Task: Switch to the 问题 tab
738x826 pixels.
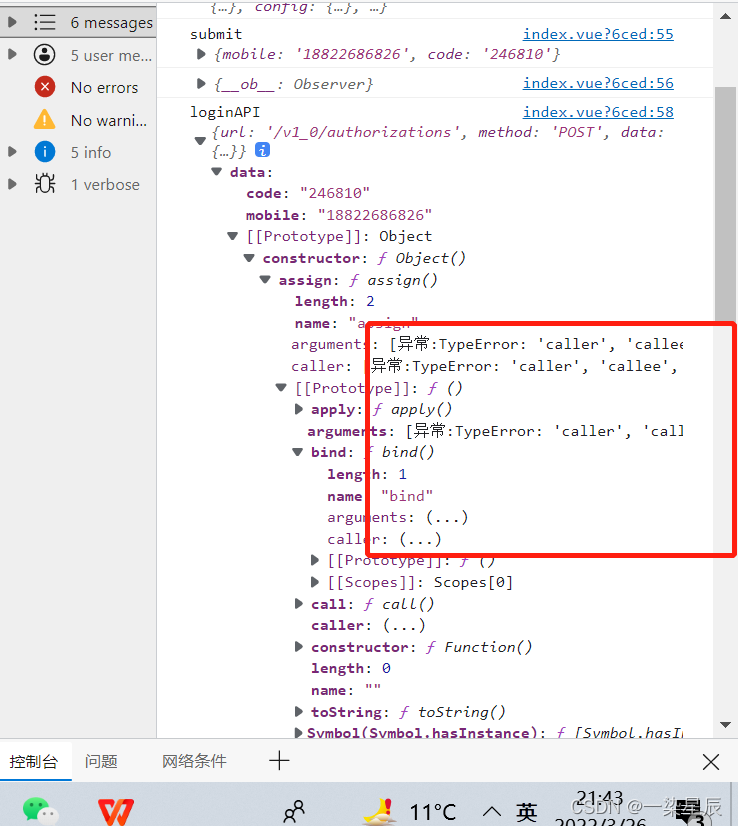Action: click(x=101, y=761)
